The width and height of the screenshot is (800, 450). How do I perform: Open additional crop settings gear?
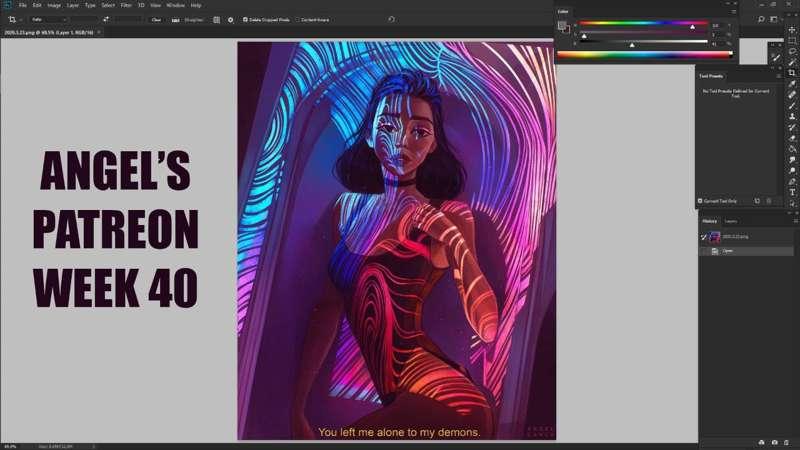point(231,20)
